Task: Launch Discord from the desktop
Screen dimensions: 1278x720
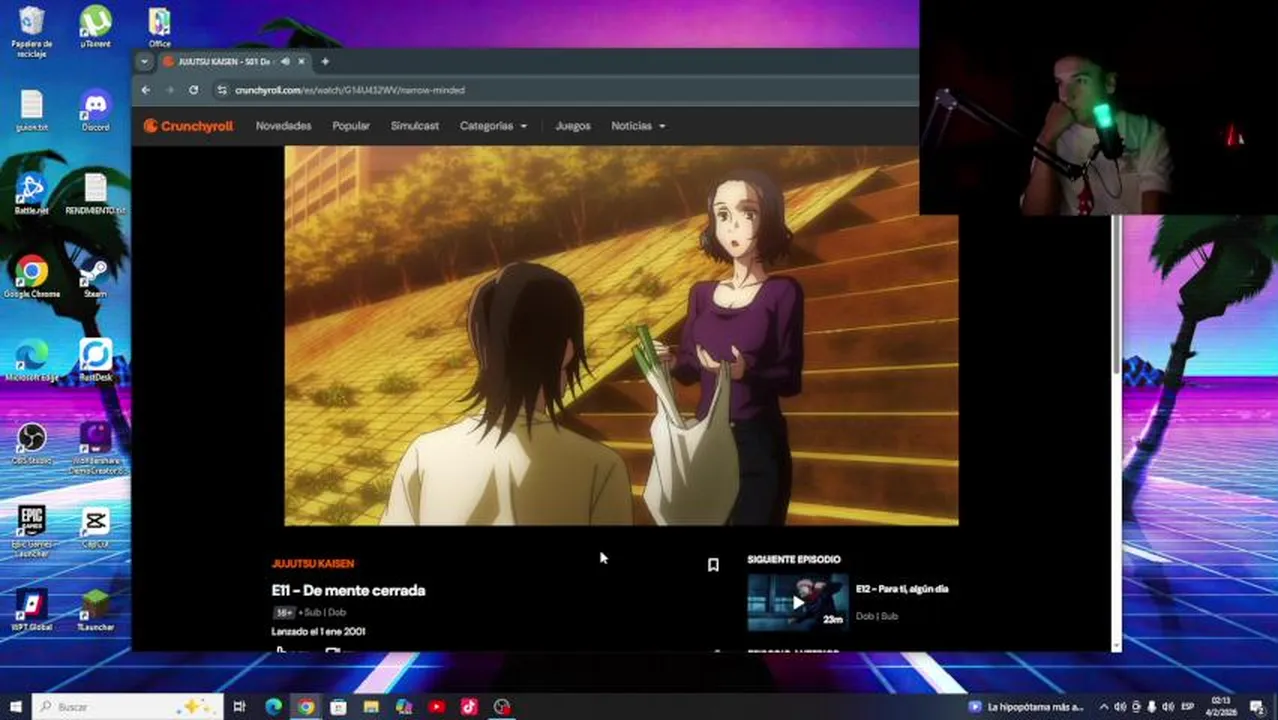Action: point(95,111)
